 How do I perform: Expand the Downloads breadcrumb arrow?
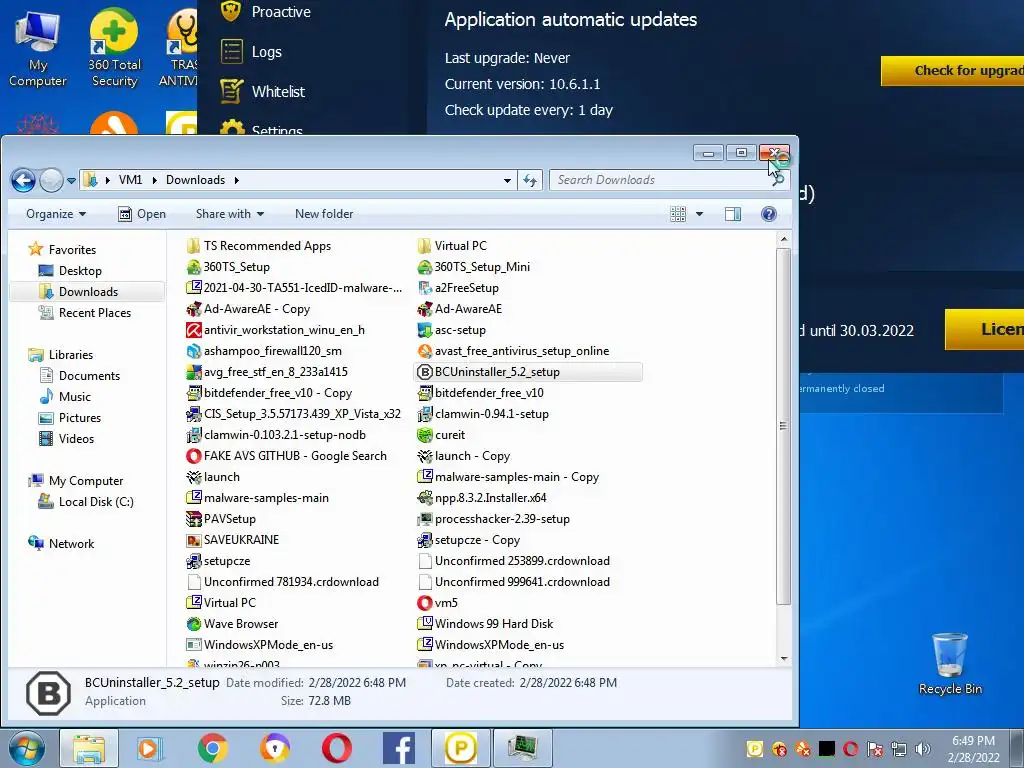[236, 180]
